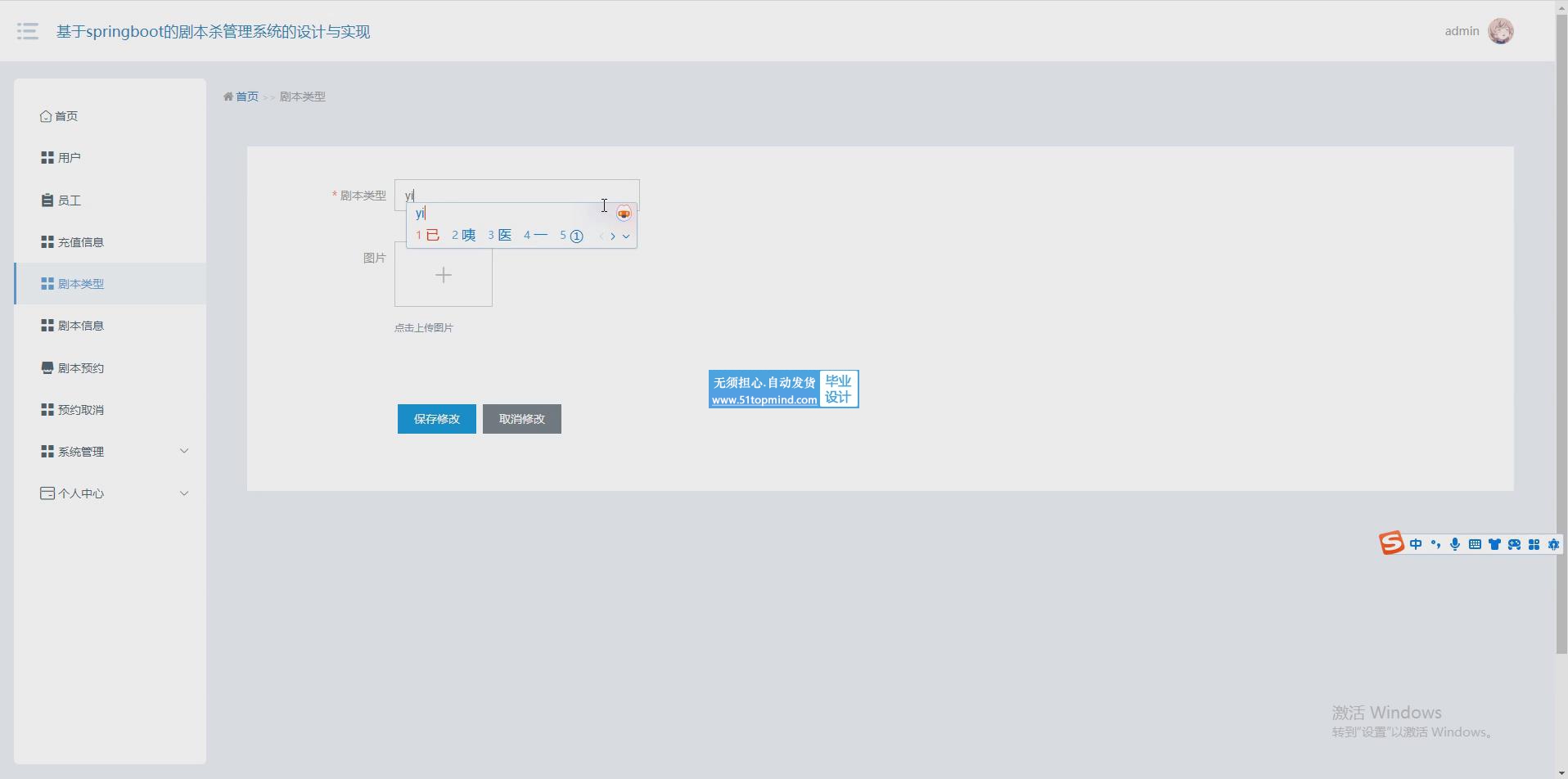The image size is (1568, 779).
Task: Go to next IME candidate page arrow
Action: point(613,236)
